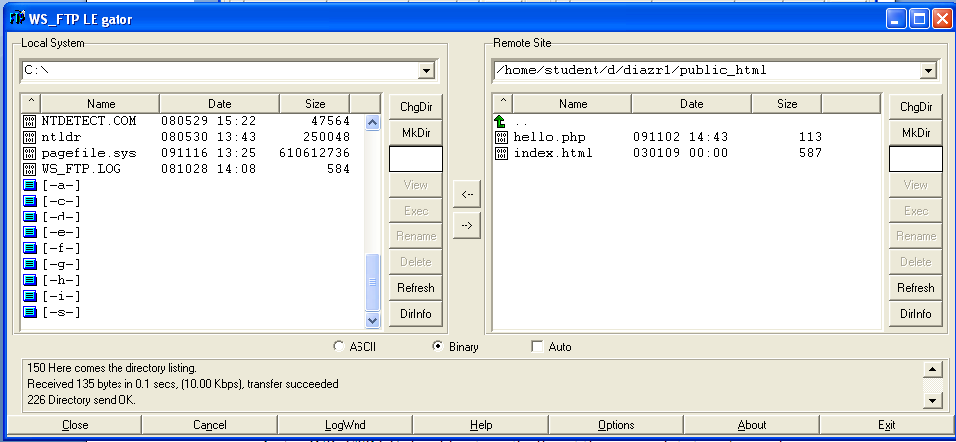956x442 pixels.
Task: Select ASCII transfer mode
Action: (338, 346)
